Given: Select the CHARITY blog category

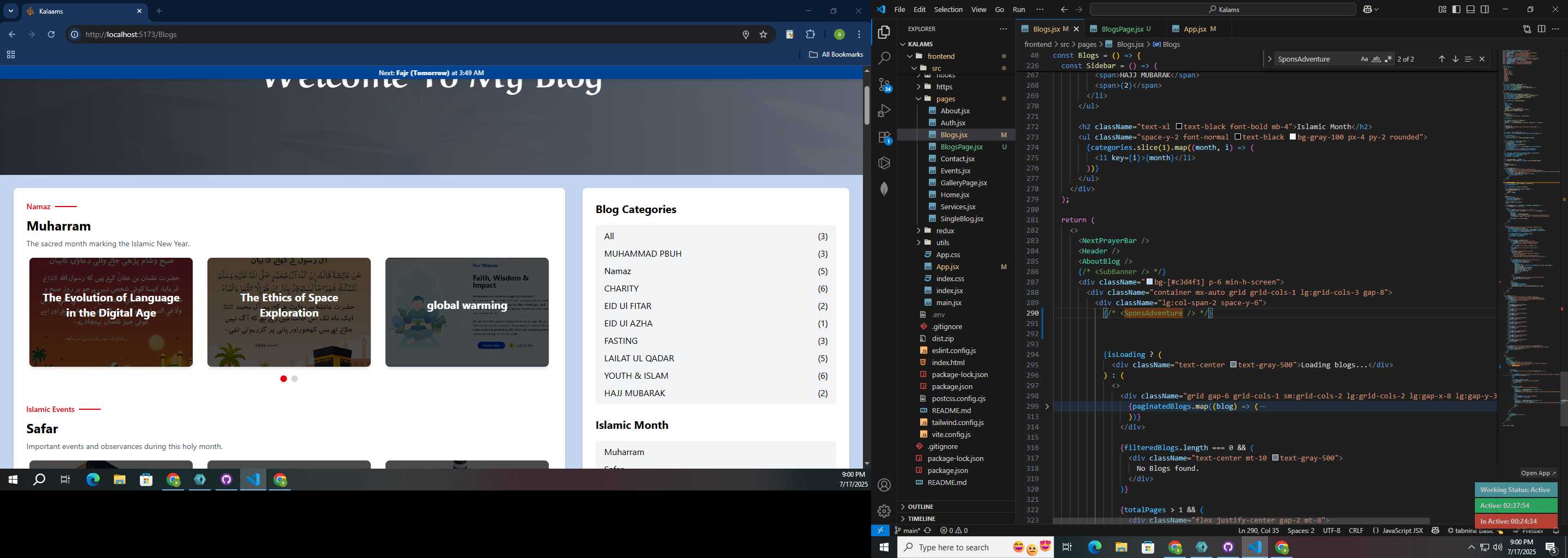Looking at the screenshot, I should (x=716, y=289).
